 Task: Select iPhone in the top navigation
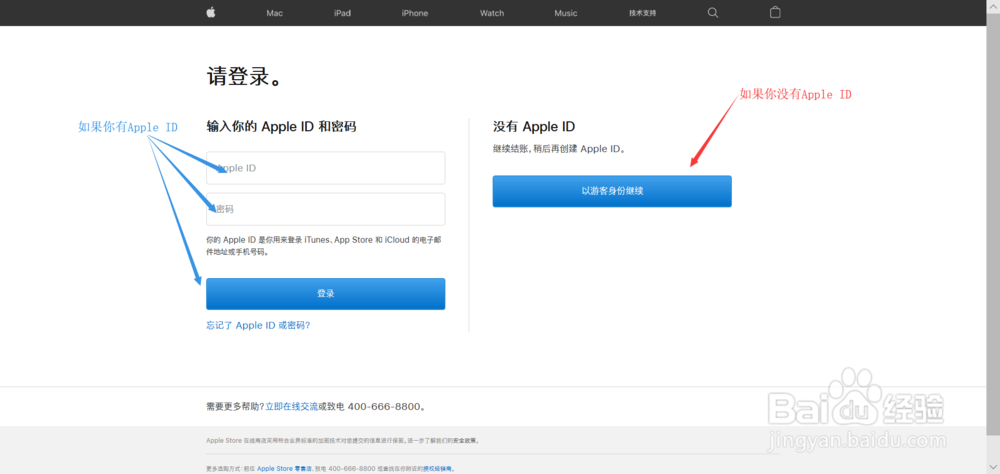tap(415, 13)
